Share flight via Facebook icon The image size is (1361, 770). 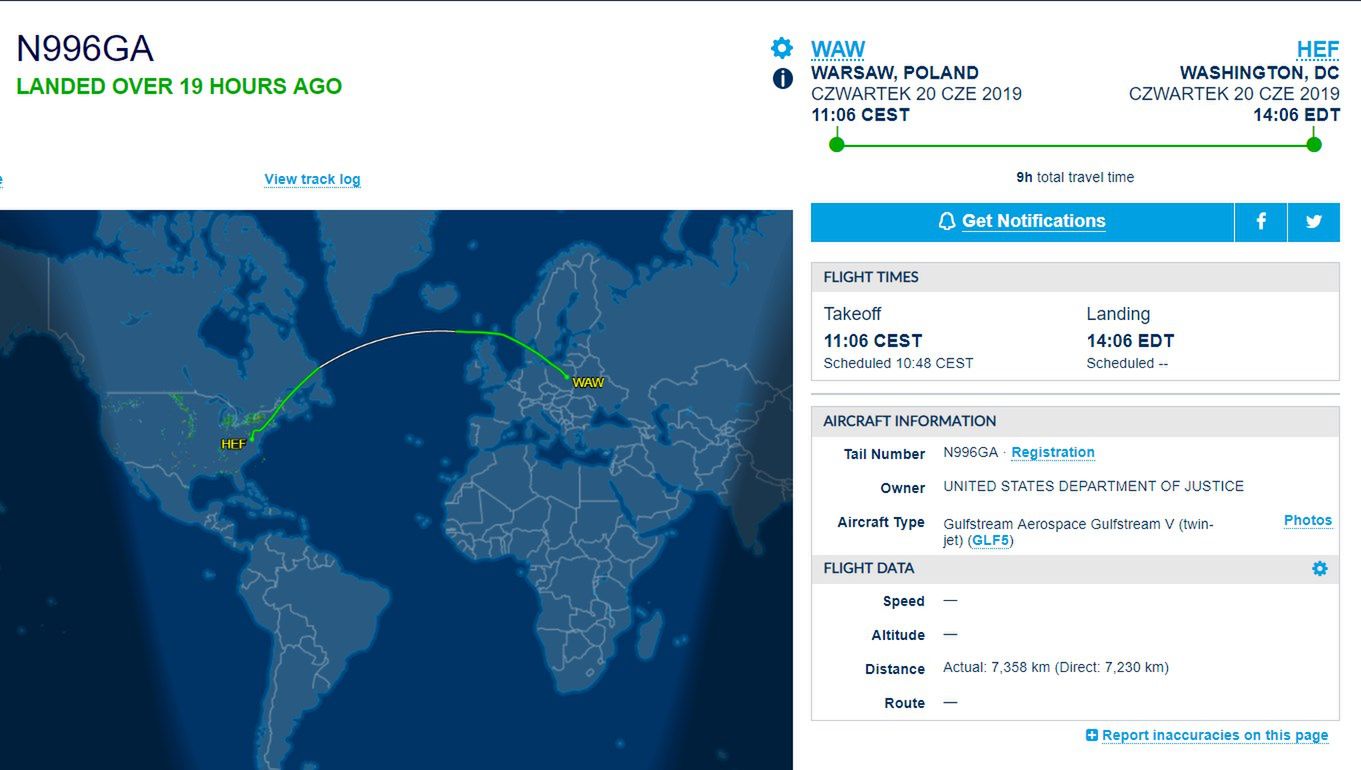click(1260, 222)
